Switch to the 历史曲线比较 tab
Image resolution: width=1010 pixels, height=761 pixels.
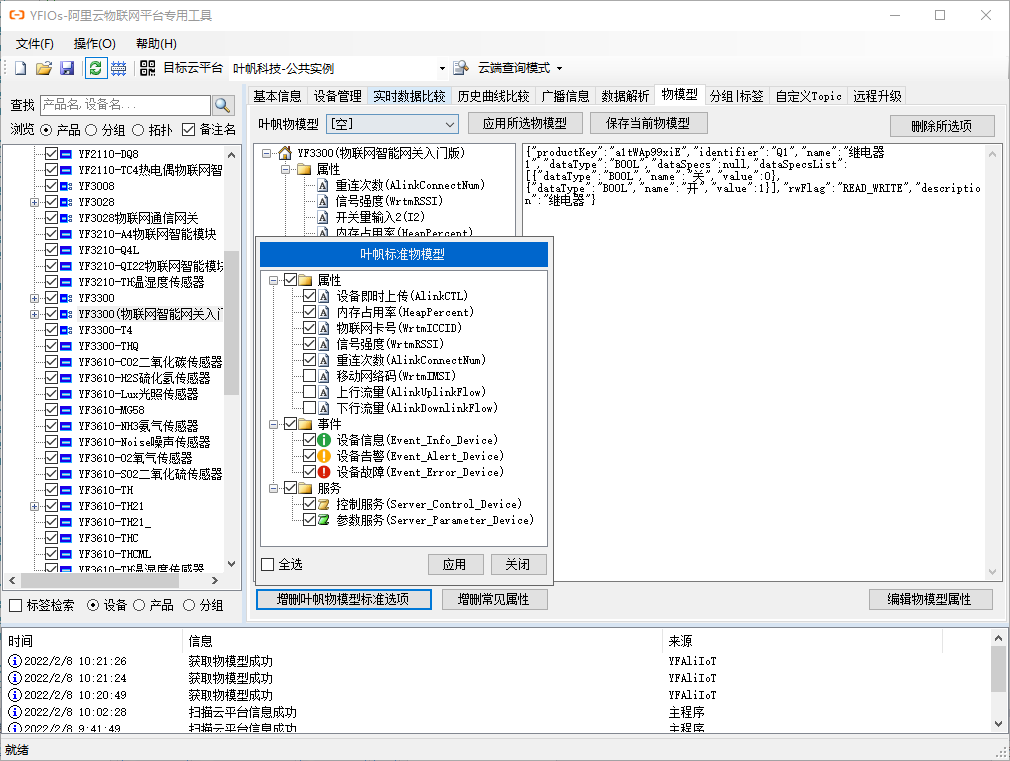(x=493, y=96)
